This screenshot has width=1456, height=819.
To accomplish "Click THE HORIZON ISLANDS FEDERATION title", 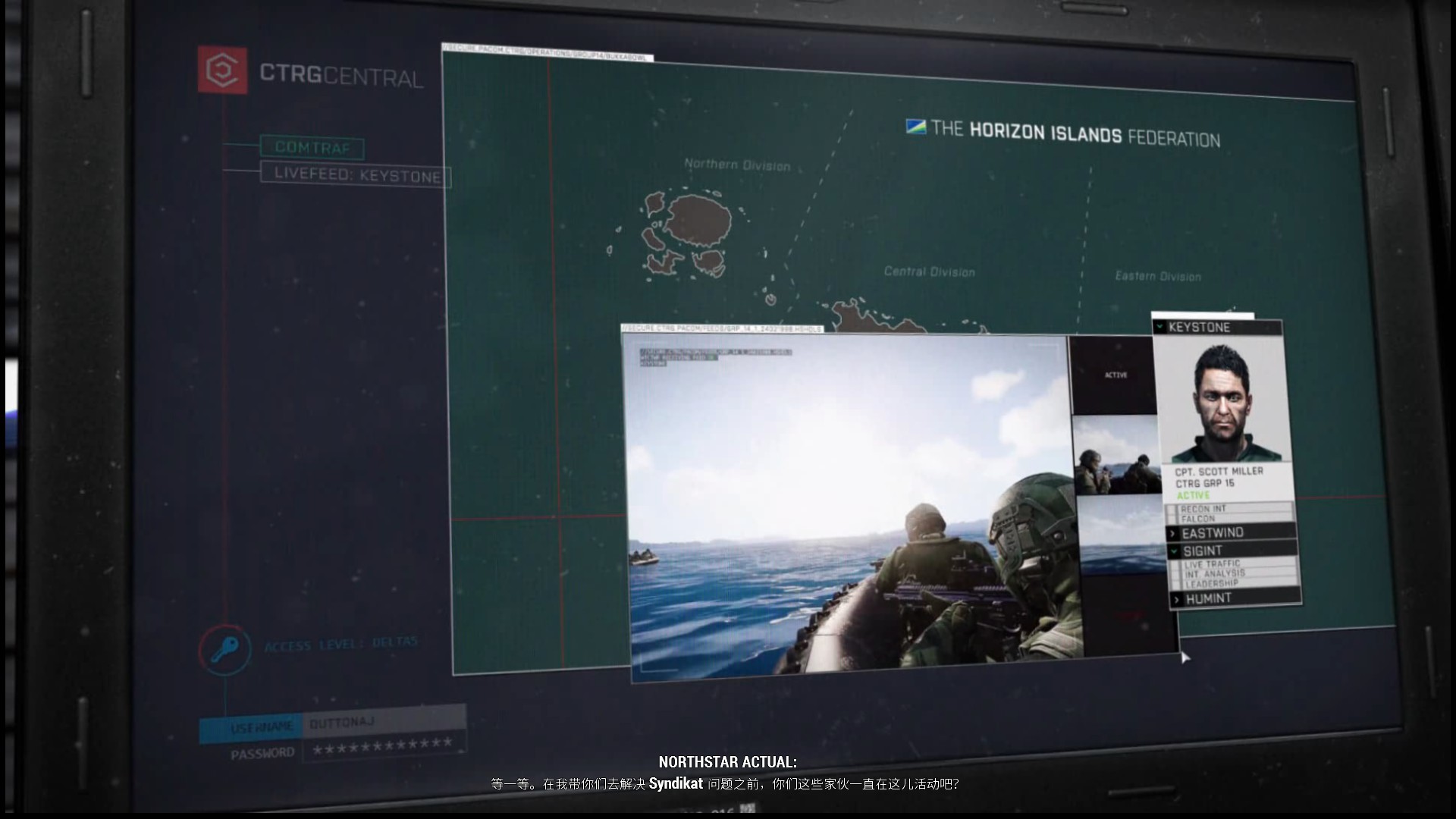I will pos(1075,133).
